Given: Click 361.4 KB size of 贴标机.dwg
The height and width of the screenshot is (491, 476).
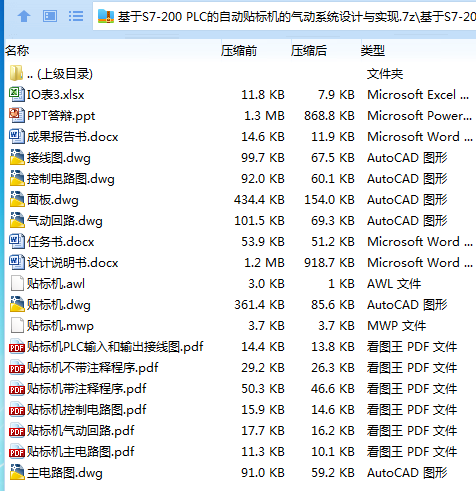Looking at the screenshot, I should (x=259, y=305).
